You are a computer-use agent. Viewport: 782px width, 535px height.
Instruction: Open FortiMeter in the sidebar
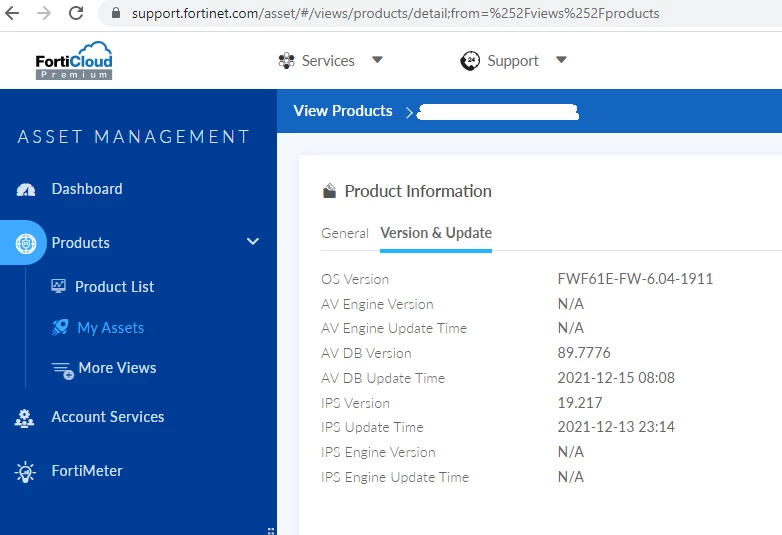pyautogui.click(x=87, y=471)
